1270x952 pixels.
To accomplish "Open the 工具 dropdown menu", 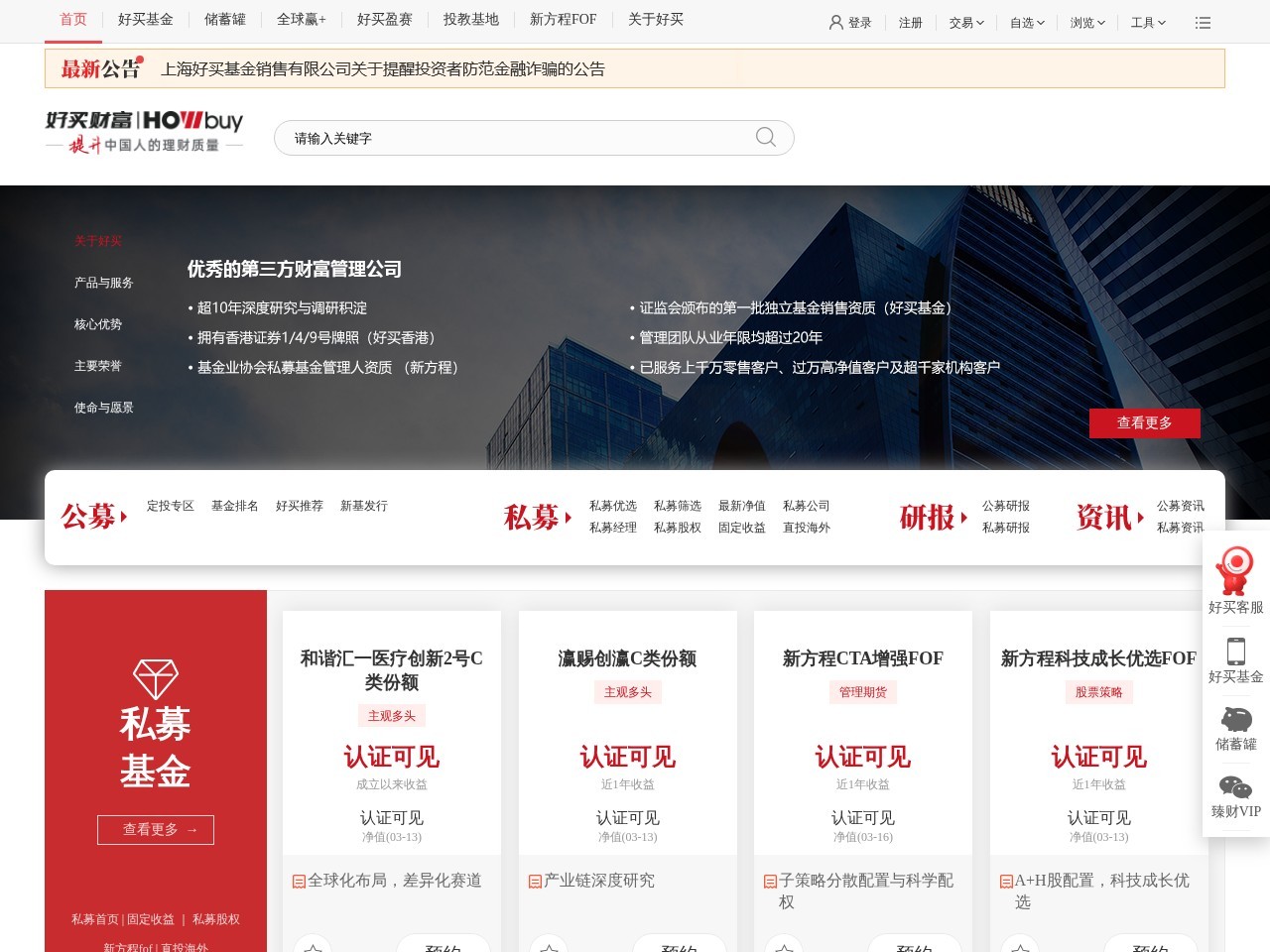I will (x=1147, y=22).
